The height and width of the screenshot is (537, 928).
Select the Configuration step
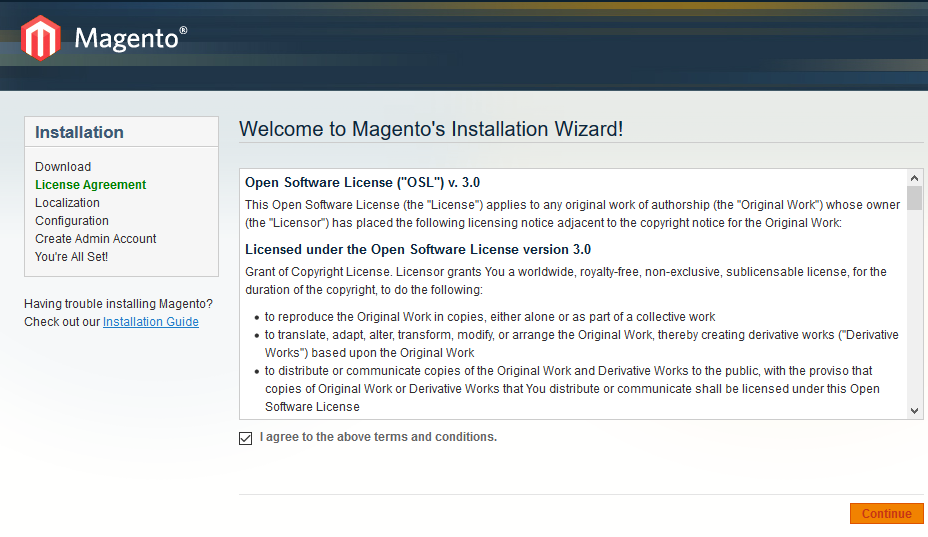[x=72, y=221]
